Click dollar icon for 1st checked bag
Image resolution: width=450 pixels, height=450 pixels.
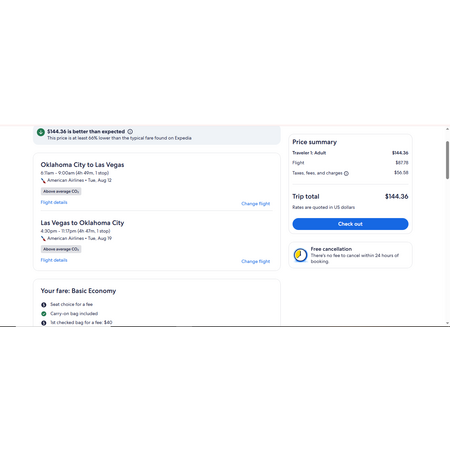click(44, 323)
